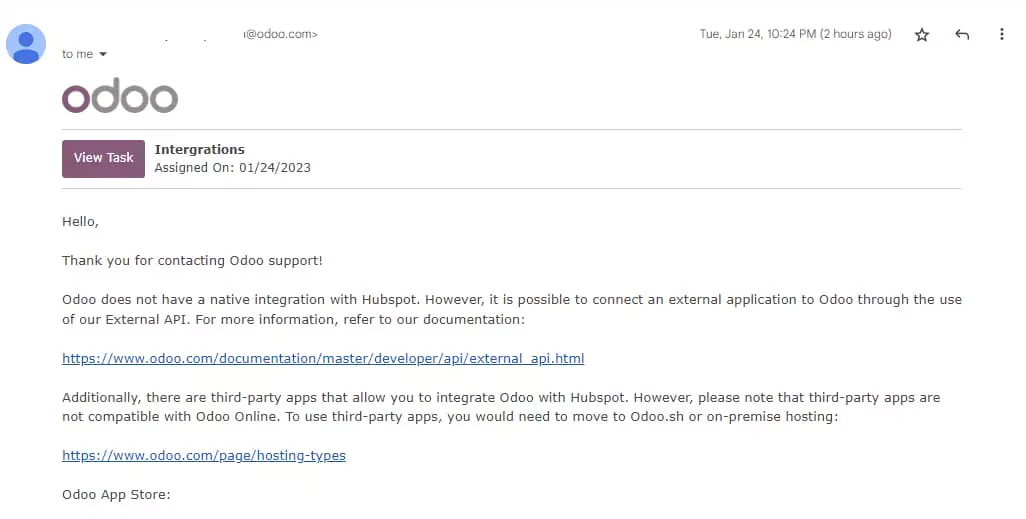The width and height of the screenshot is (1026, 519).
Task: Click the "(2 hours ago)" relative time
Action: click(x=856, y=34)
